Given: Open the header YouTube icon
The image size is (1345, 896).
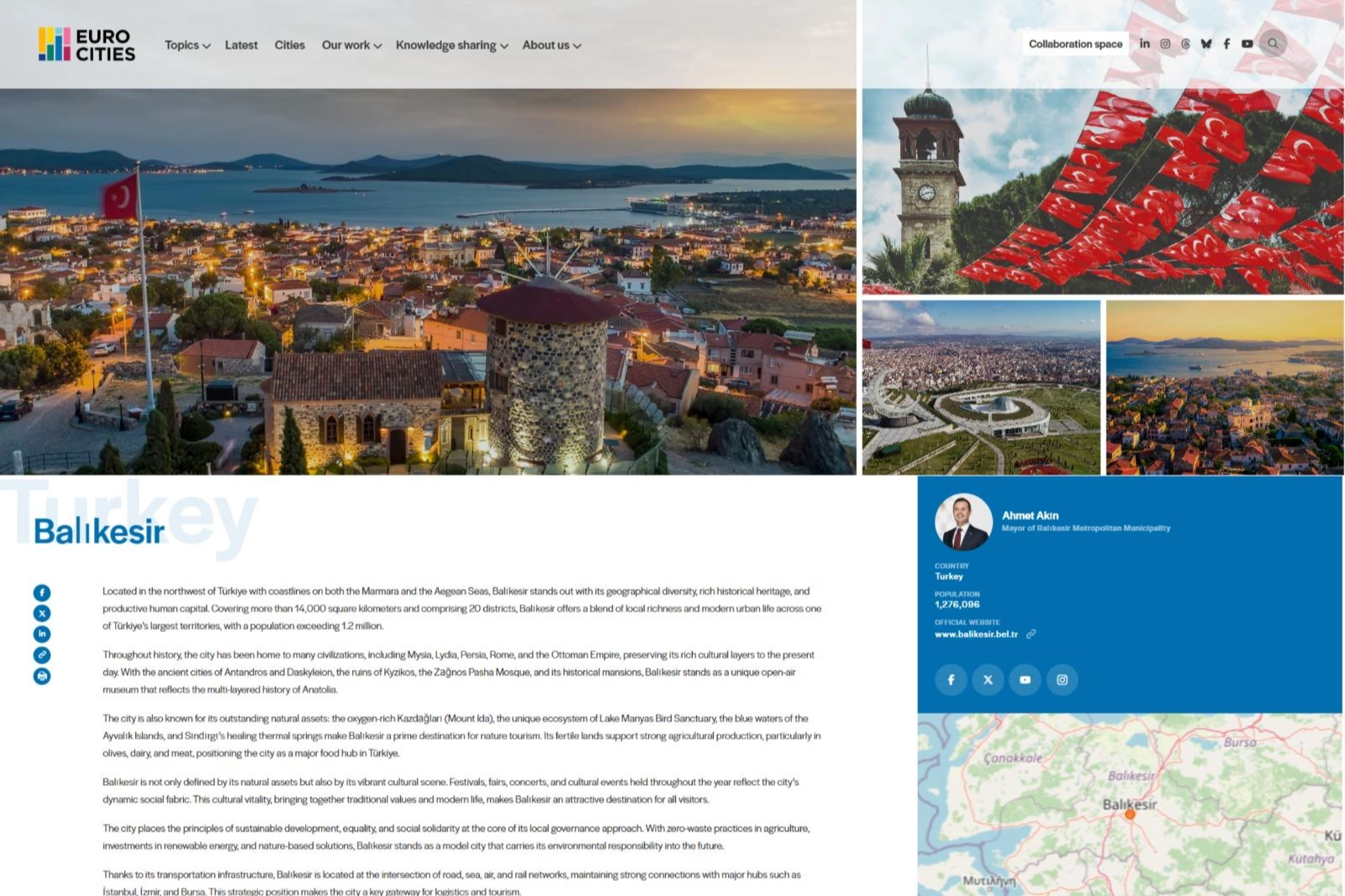Looking at the screenshot, I should [1247, 44].
